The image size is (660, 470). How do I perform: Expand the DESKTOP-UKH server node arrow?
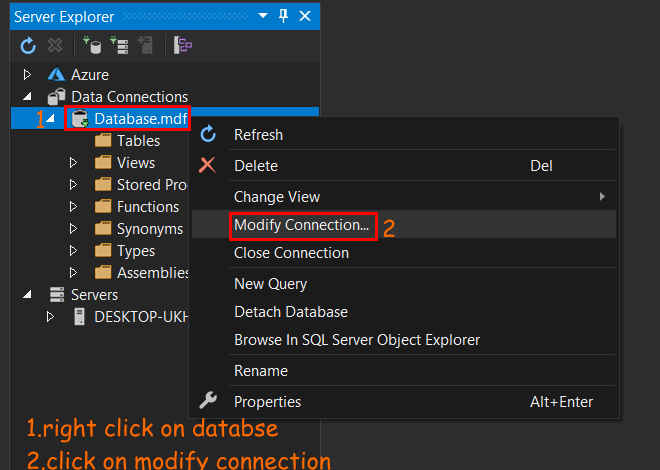(51, 316)
